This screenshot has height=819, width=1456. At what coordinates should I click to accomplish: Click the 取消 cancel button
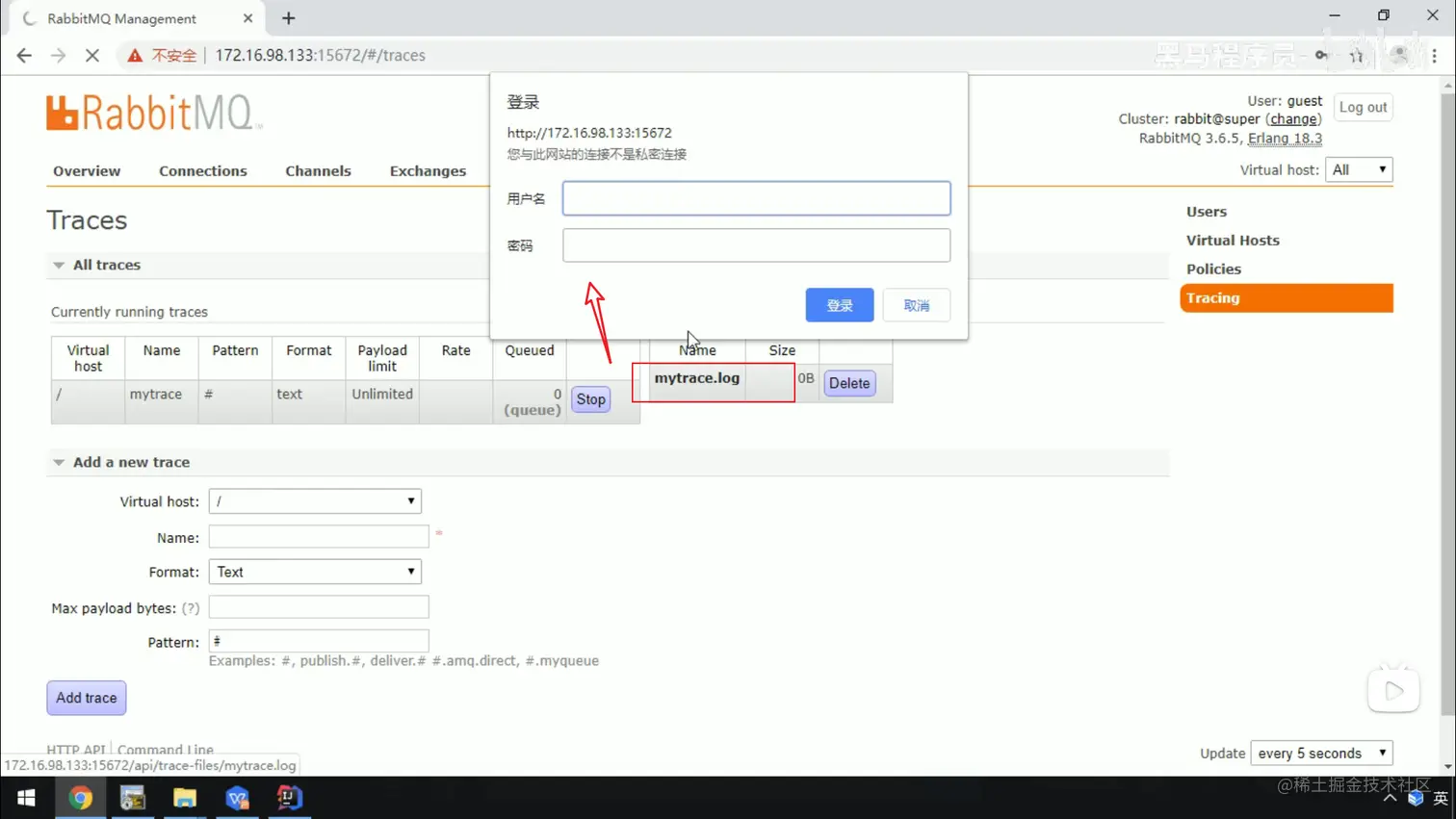[916, 305]
